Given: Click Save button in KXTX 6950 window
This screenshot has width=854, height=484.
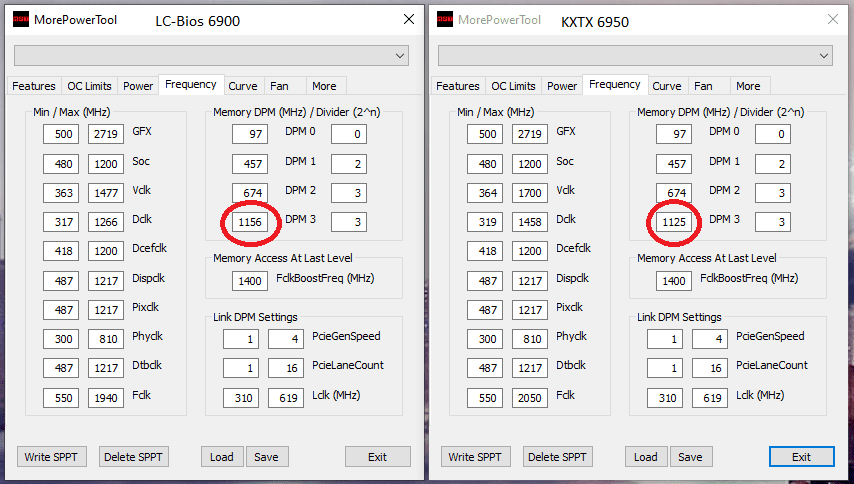Looking at the screenshot, I should coord(690,457).
